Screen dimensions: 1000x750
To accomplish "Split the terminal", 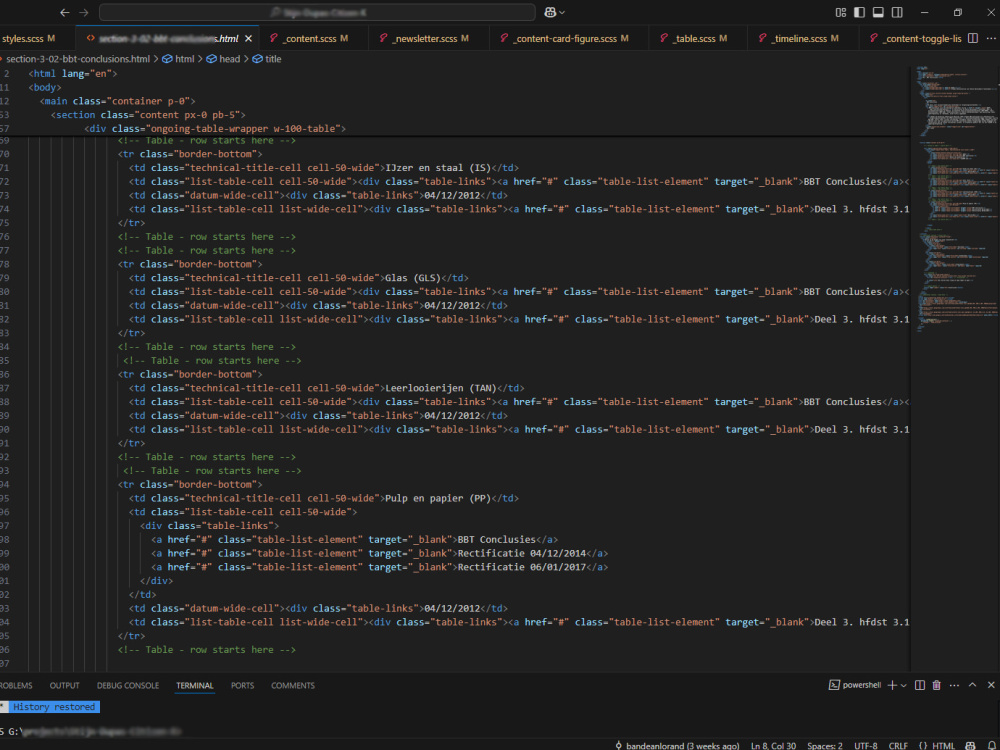I will (x=920, y=685).
